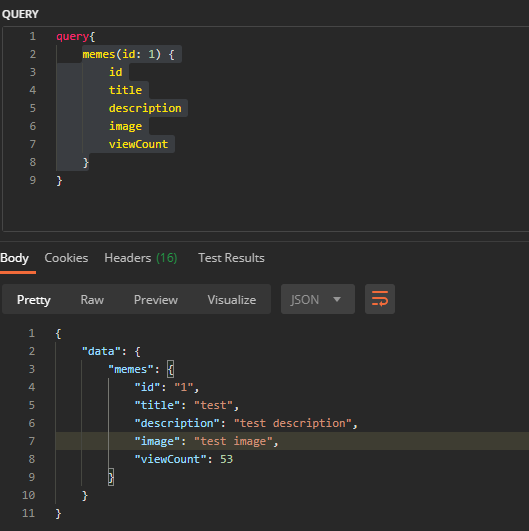Open the JSON format dropdown
Image resolution: width=529 pixels, height=531 pixels.
point(318,299)
